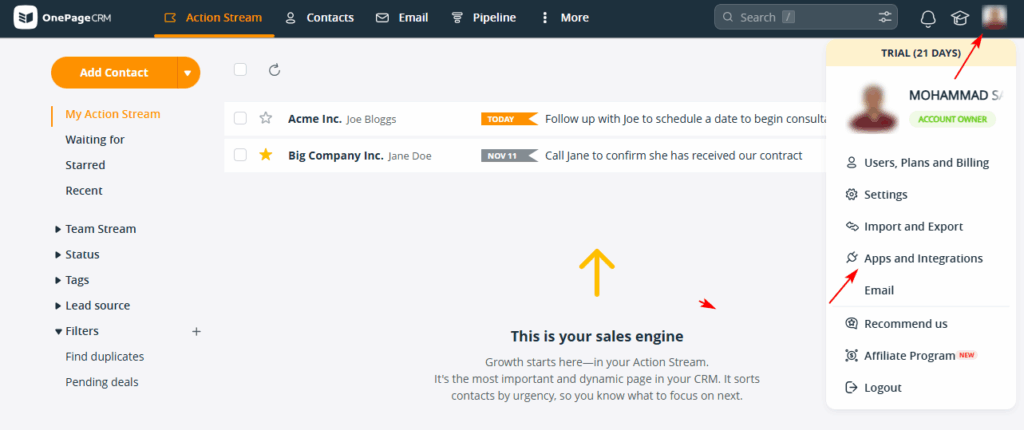Click the OnePageCRM logo
Image resolution: width=1024 pixels, height=430 pixels.
(63, 18)
